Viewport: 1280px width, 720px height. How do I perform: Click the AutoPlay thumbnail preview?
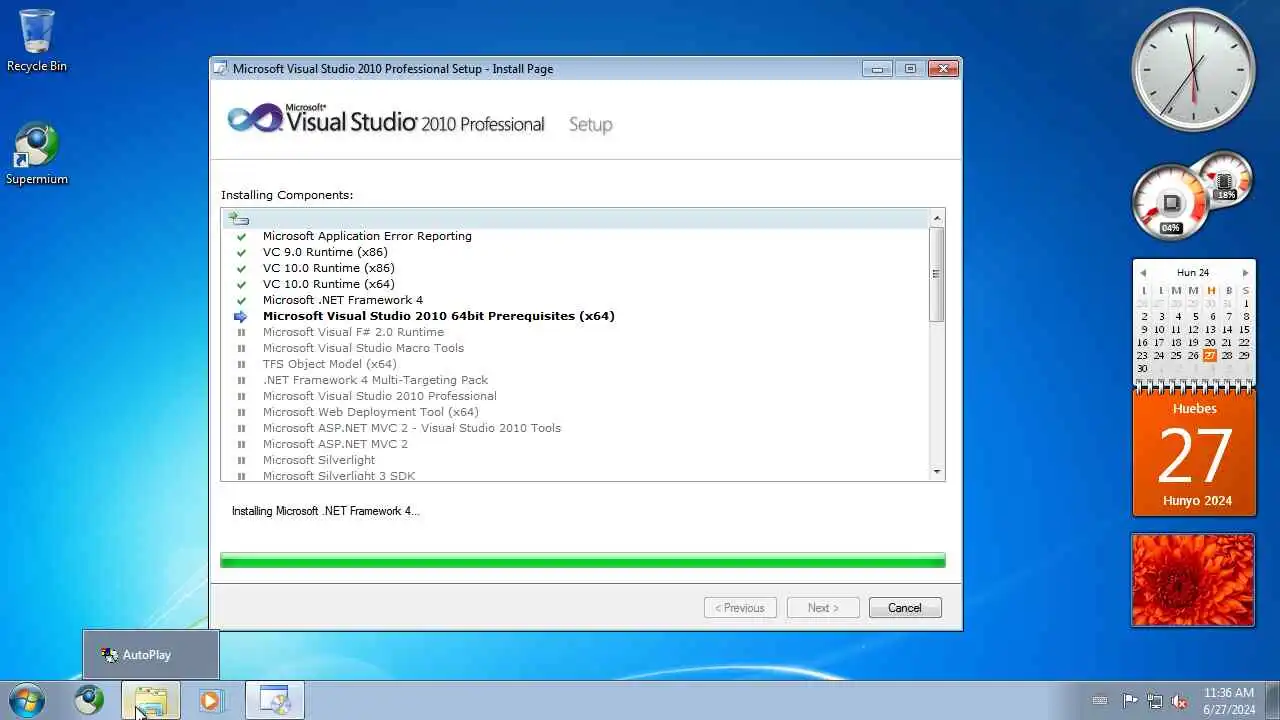point(150,655)
